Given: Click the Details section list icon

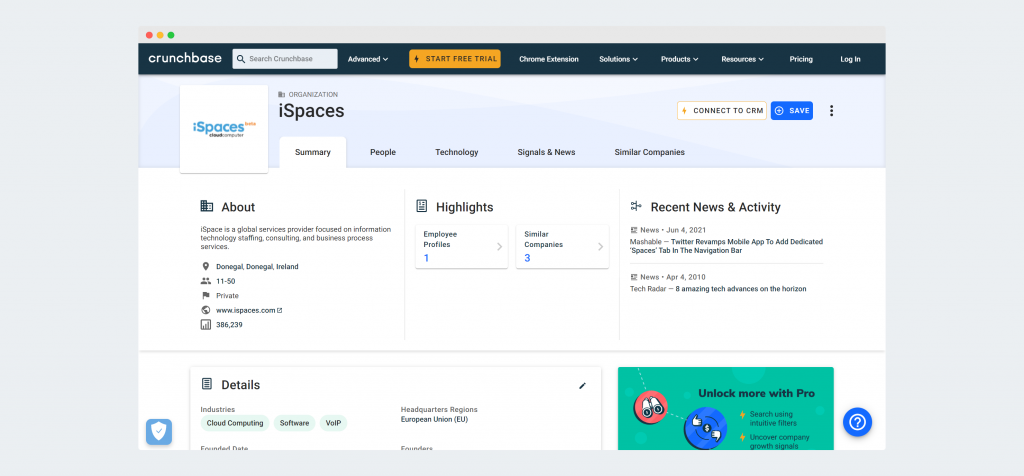Looking at the screenshot, I should pos(206,384).
